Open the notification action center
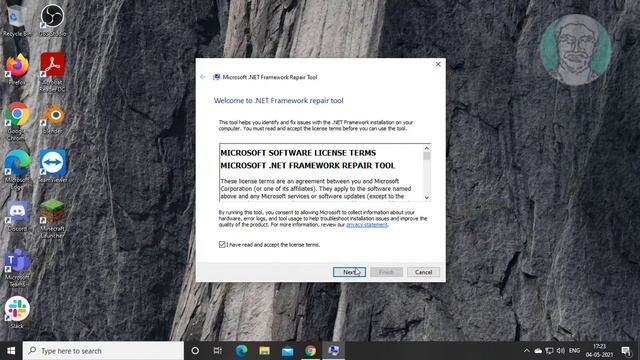Viewport: 640px width, 360px height. [x=626, y=351]
